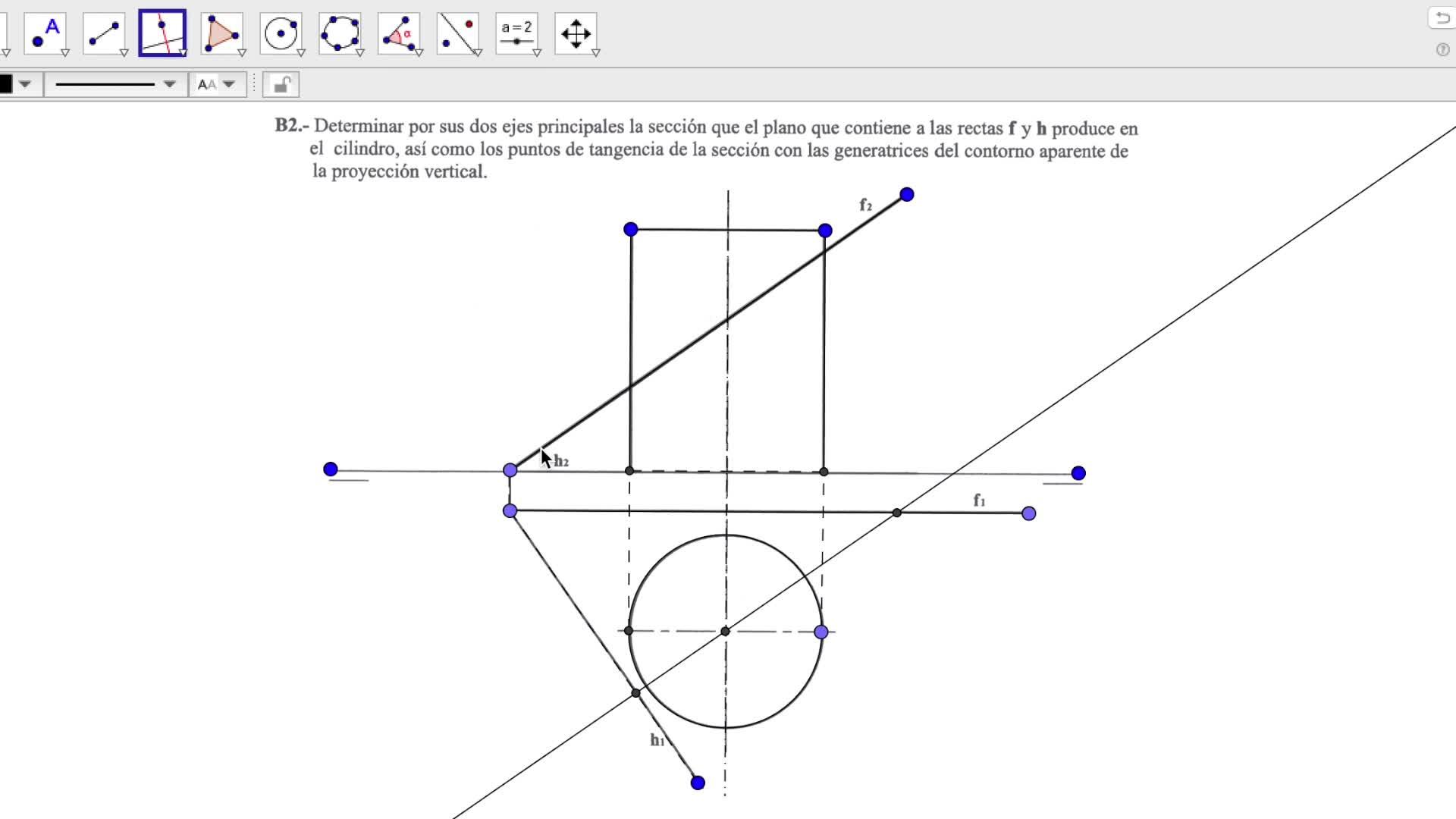This screenshot has height=819, width=1456.
Task: Select the Conic through points tool
Action: coord(340,33)
